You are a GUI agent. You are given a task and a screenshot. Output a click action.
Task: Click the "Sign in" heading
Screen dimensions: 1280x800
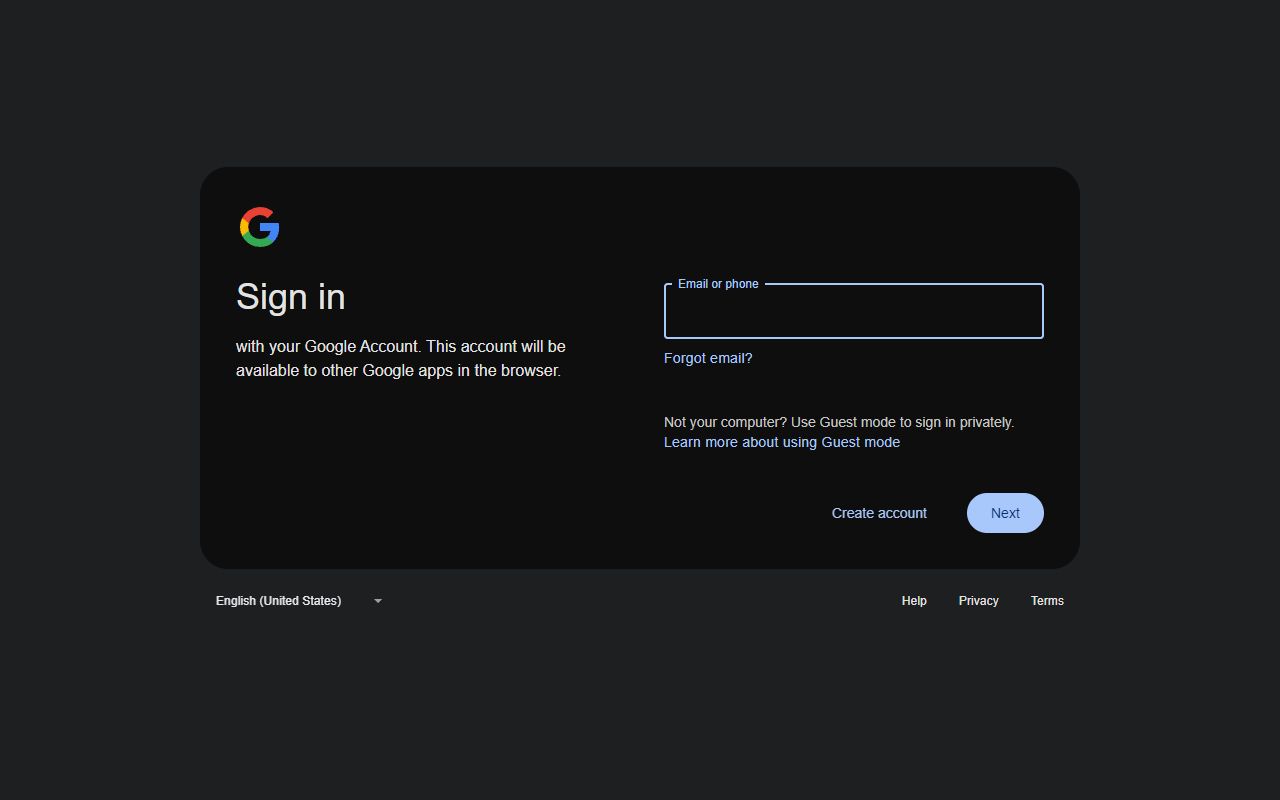[291, 297]
